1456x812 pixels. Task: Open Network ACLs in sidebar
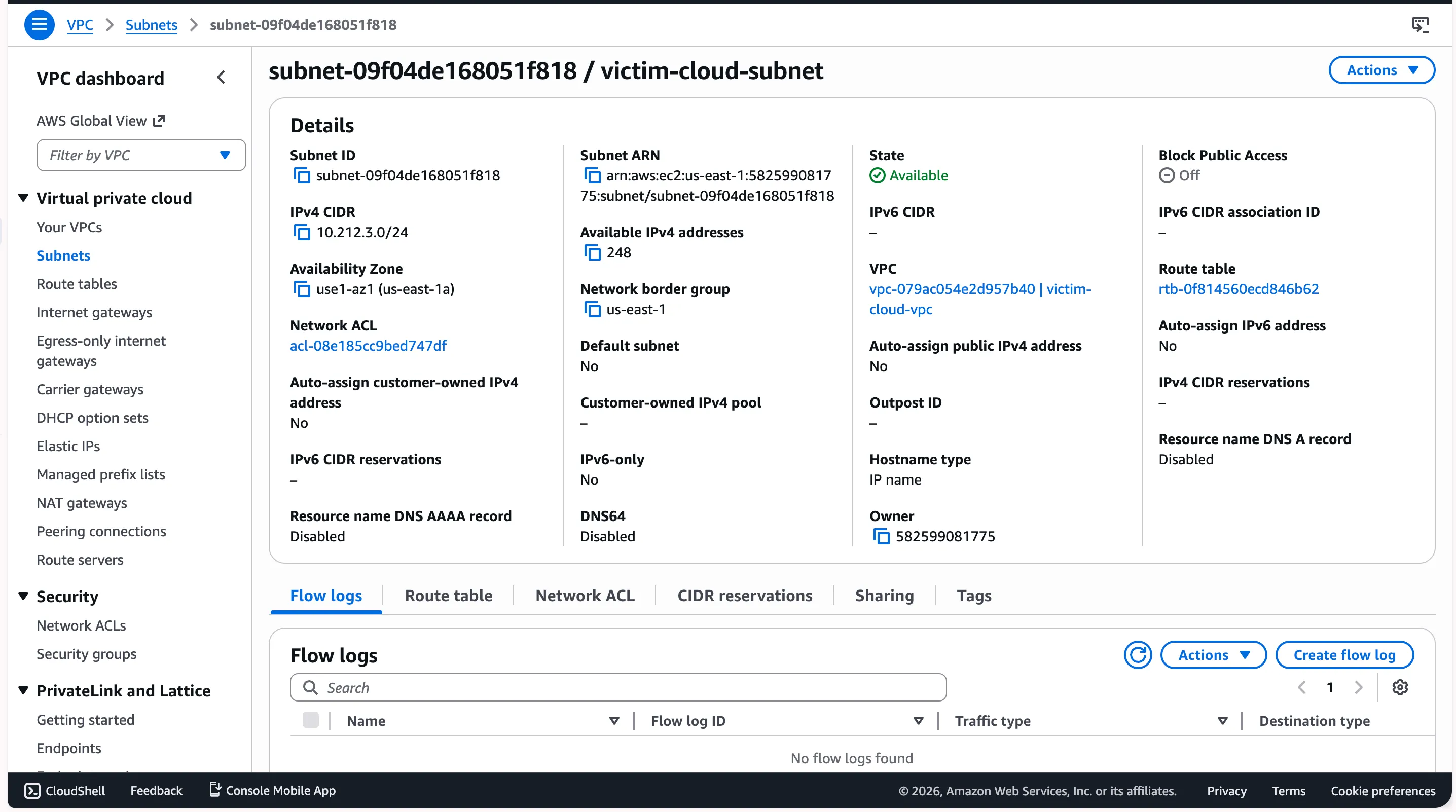(x=81, y=625)
